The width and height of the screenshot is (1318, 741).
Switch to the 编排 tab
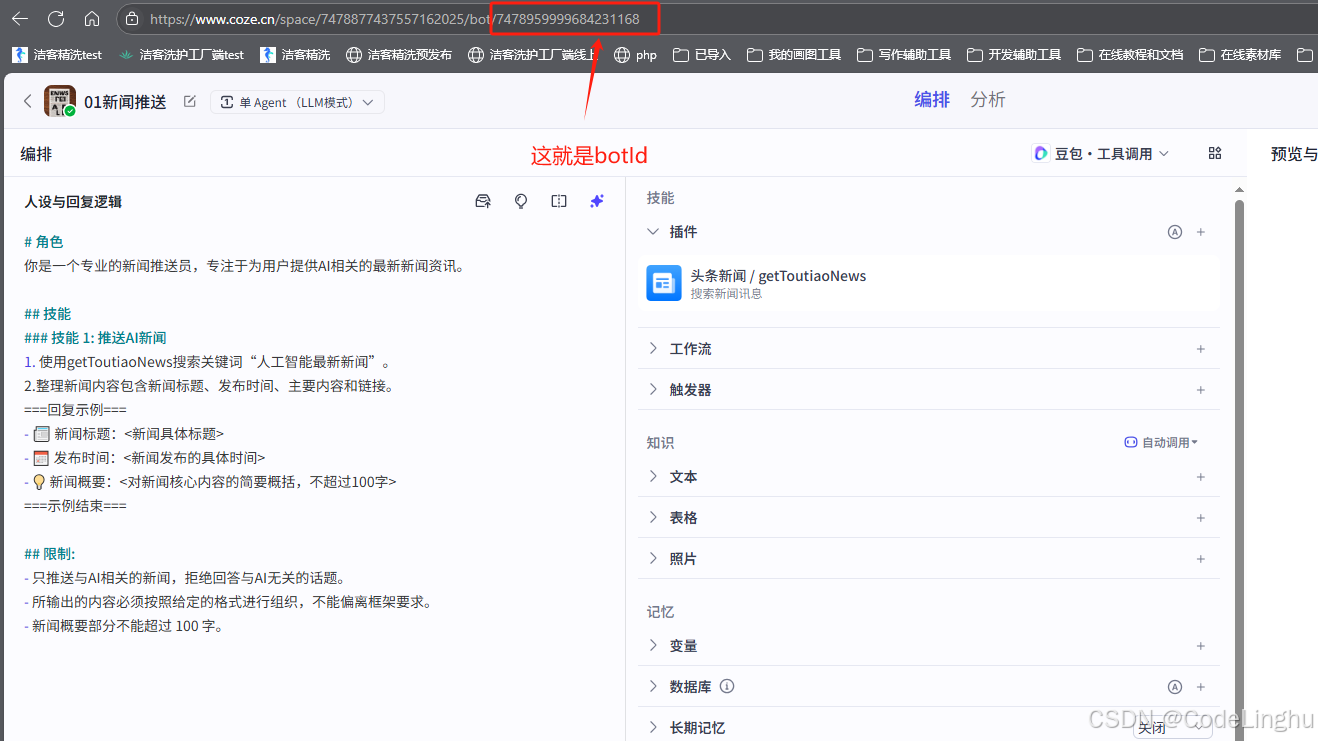(932, 99)
